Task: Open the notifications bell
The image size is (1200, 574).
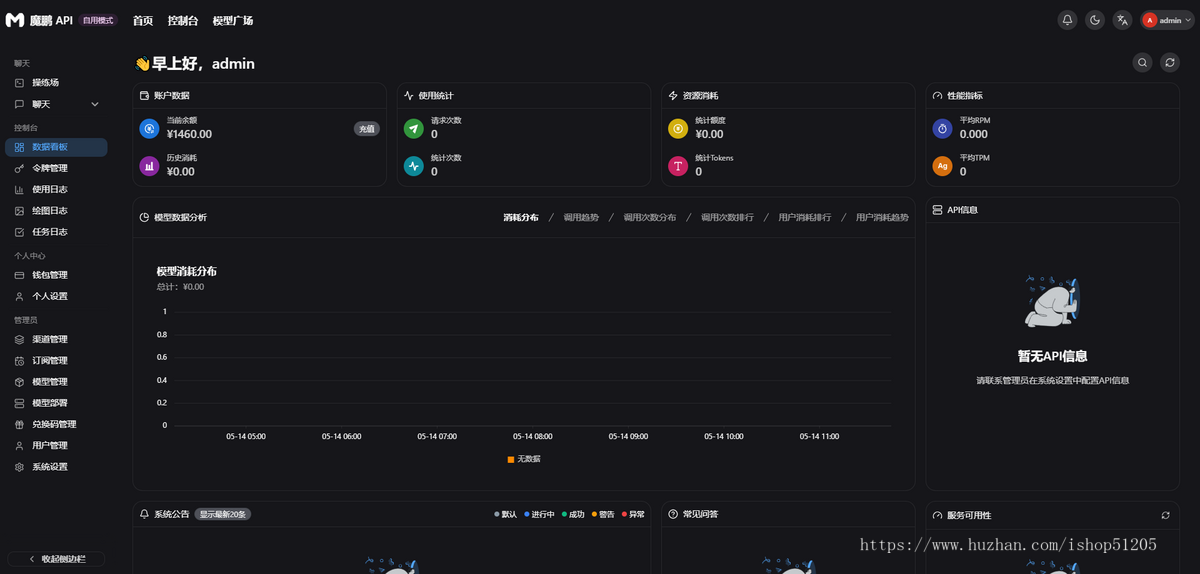Action: point(1068,20)
